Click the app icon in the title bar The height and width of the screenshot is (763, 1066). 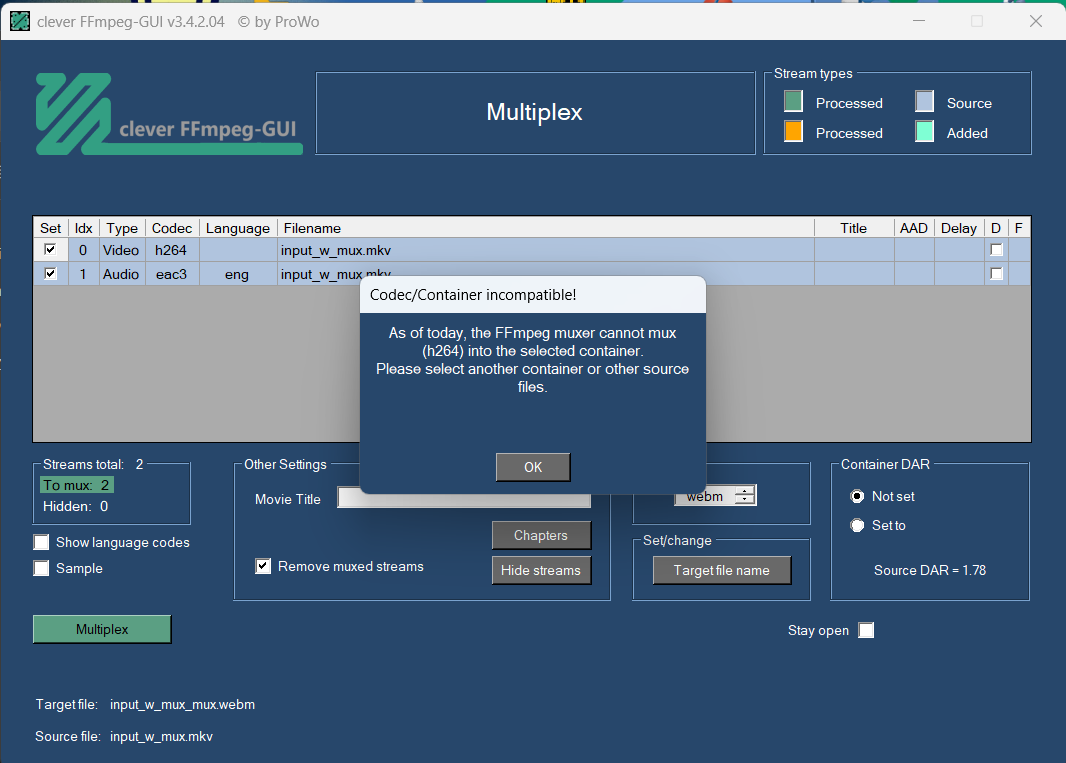tap(20, 22)
